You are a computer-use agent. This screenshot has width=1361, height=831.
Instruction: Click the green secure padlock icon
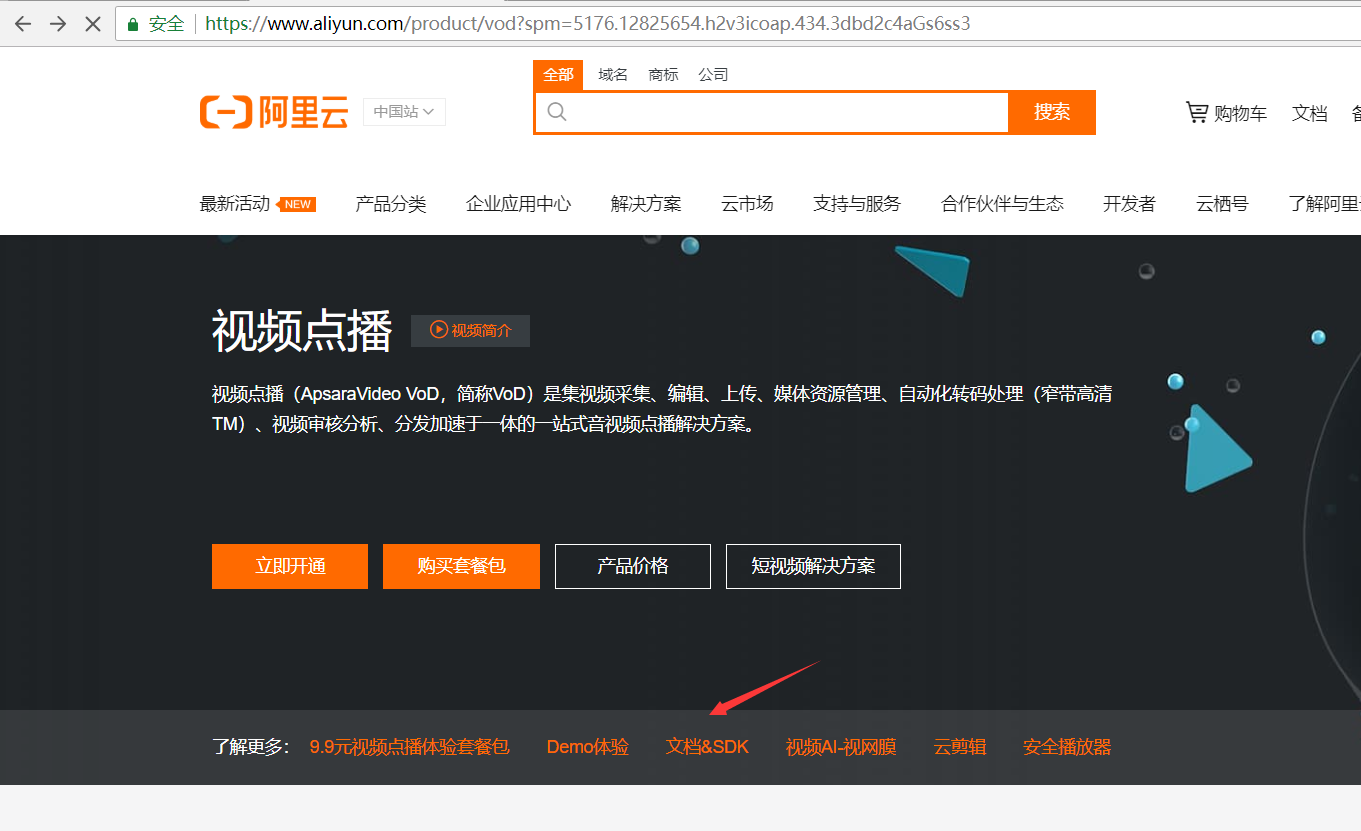[x=133, y=24]
